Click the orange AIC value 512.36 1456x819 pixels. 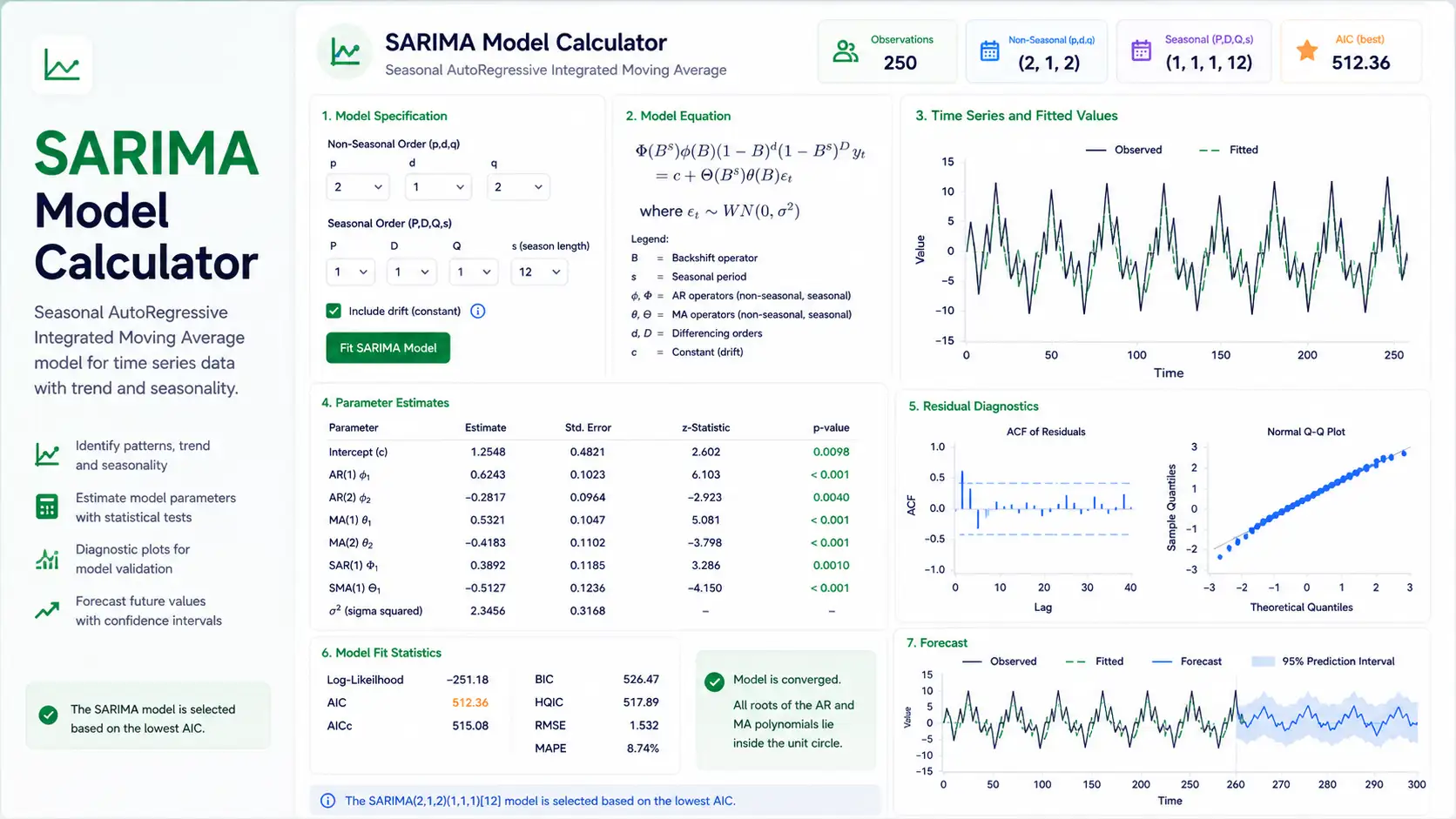click(x=470, y=702)
